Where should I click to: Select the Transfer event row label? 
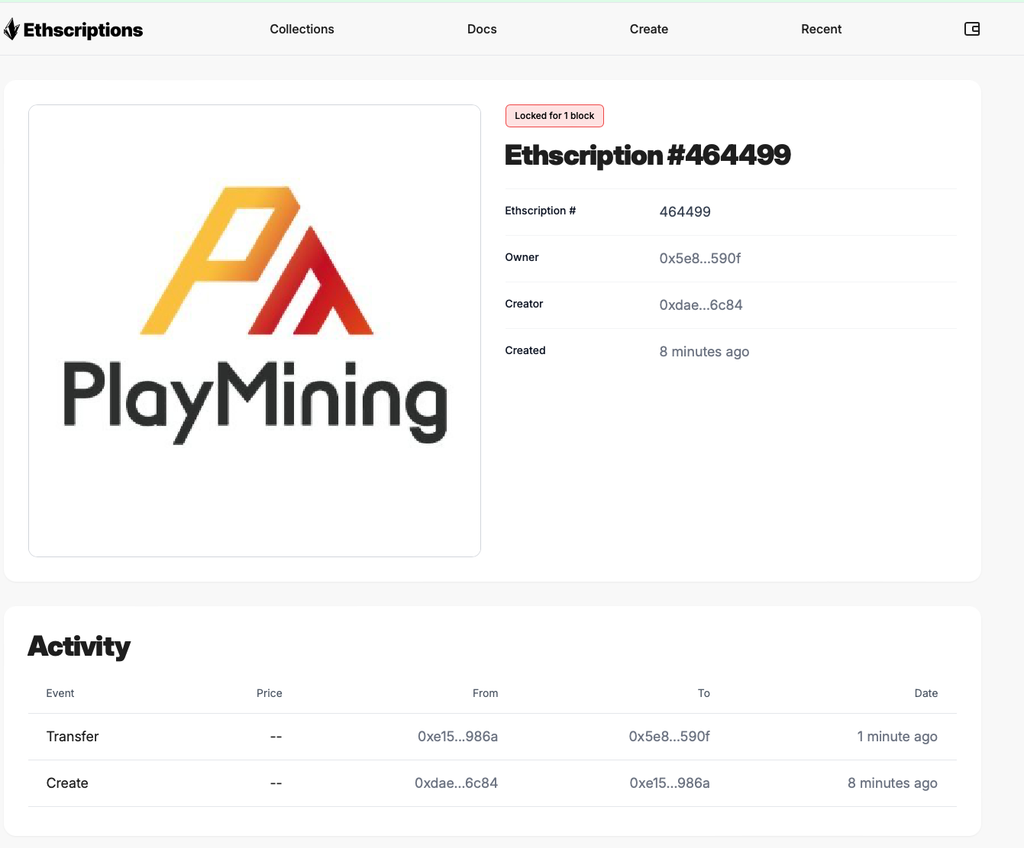[72, 736]
